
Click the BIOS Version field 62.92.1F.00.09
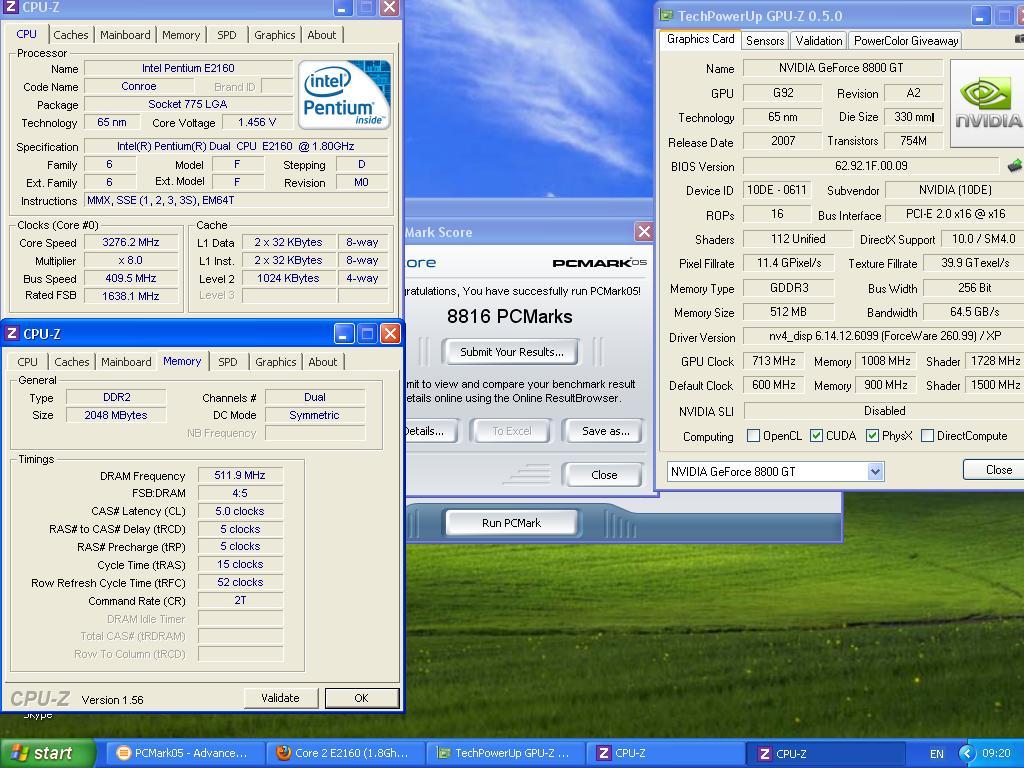[x=871, y=166]
